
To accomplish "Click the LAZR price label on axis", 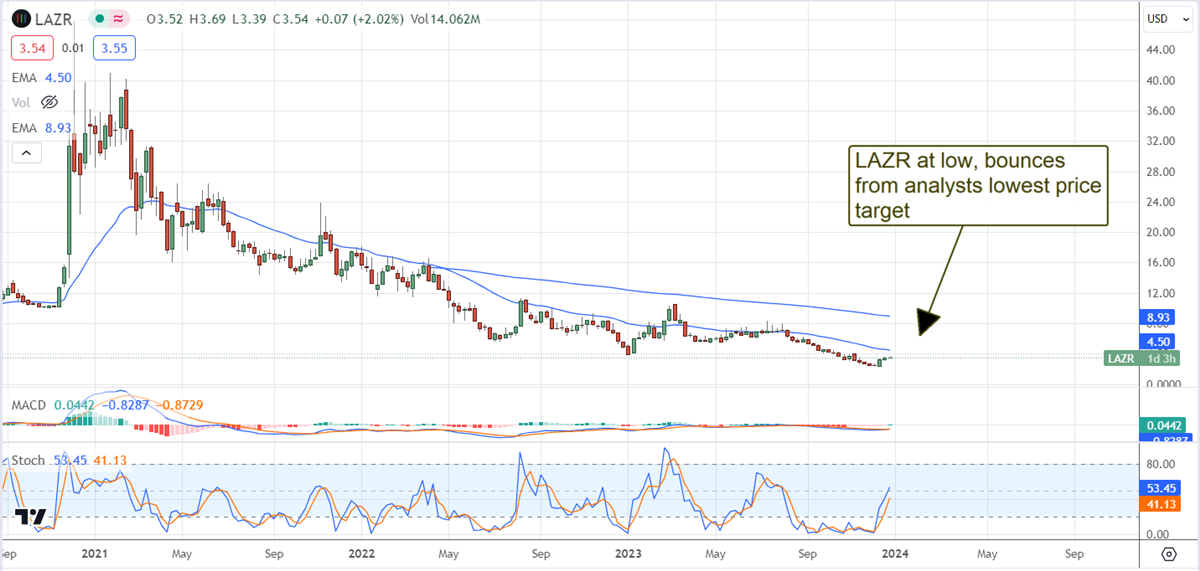I will (x=1121, y=358).
